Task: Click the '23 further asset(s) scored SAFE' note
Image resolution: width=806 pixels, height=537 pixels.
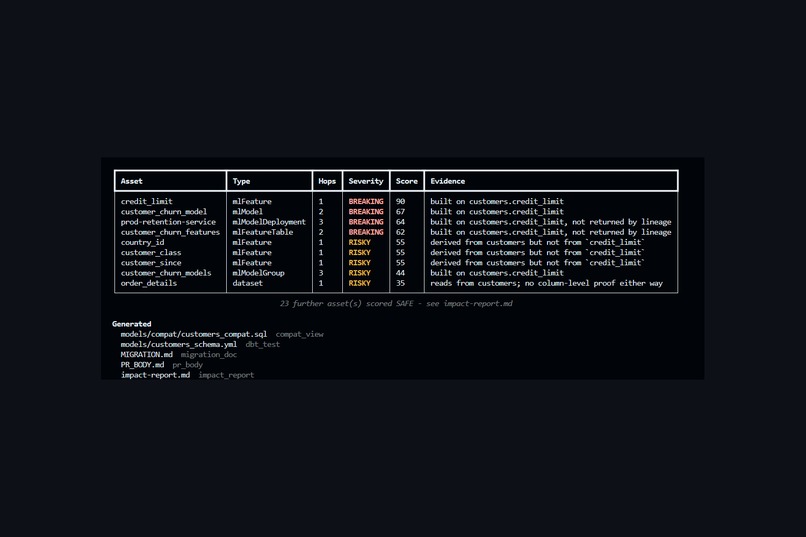Action: (396, 304)
